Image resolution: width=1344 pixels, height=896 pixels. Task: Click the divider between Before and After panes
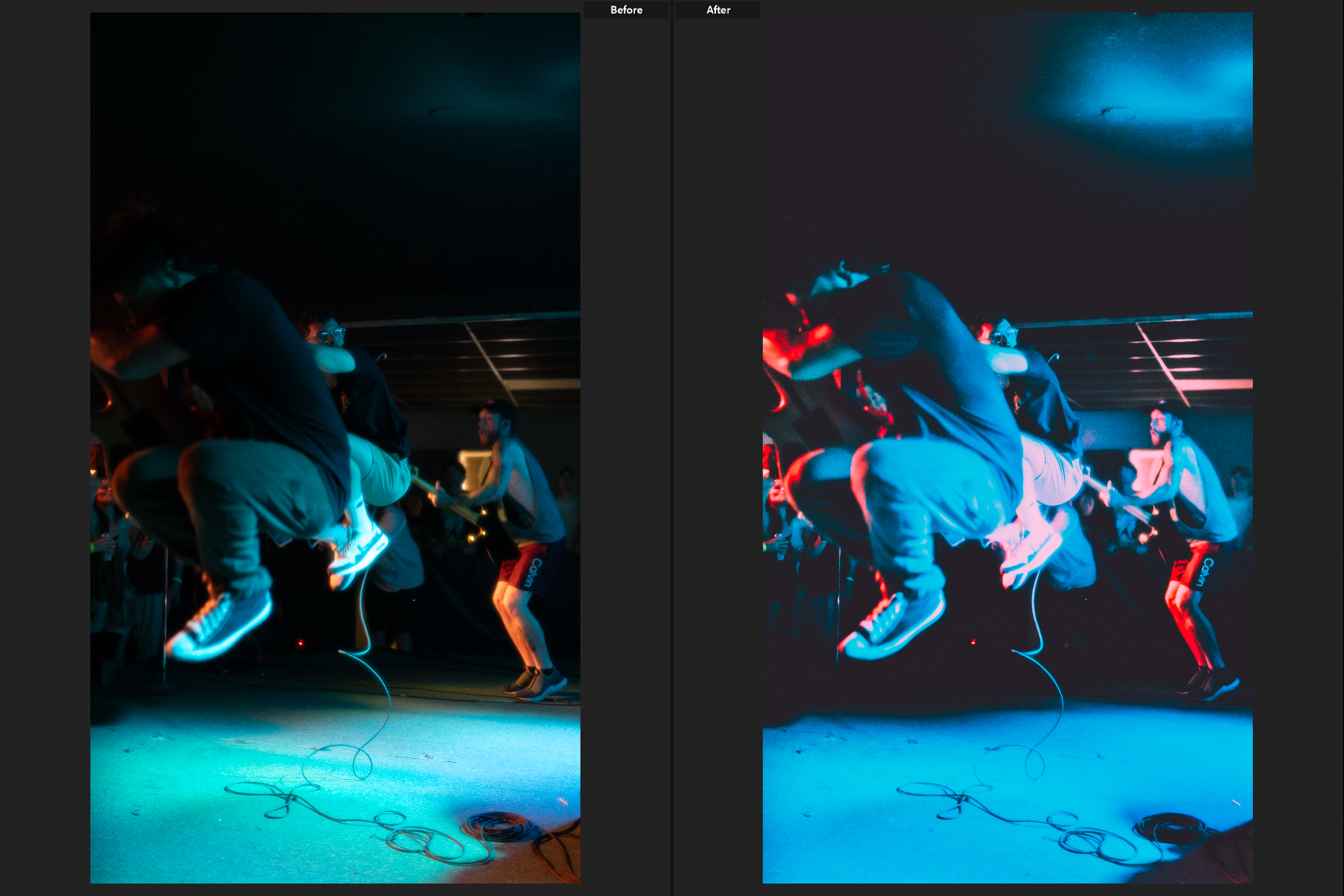672,448
